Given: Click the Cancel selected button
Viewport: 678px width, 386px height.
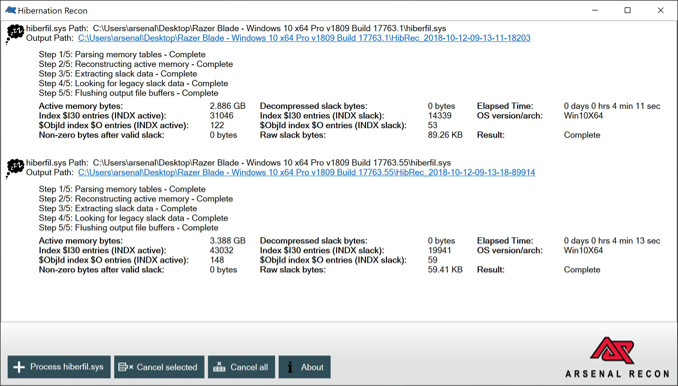Looking at the screenshot, I should tap(159, 367).
